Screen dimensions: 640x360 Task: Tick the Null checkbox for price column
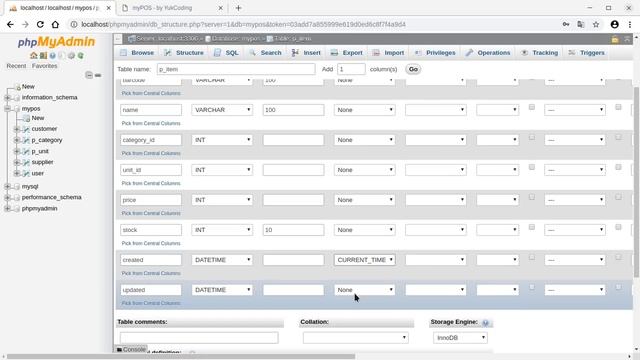[531, 197]
